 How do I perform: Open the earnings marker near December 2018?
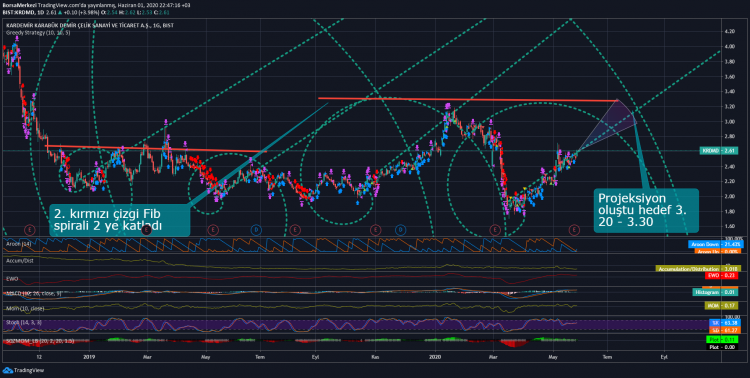(31, 230)
